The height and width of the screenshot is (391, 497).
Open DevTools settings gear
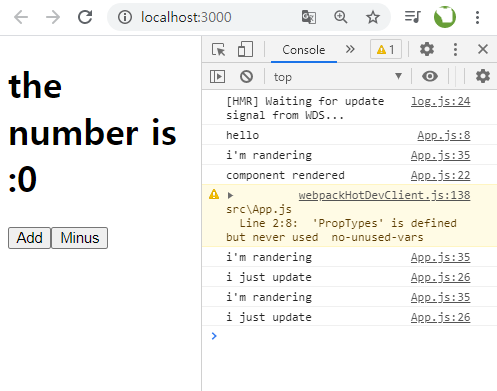[x=427, y=49]
